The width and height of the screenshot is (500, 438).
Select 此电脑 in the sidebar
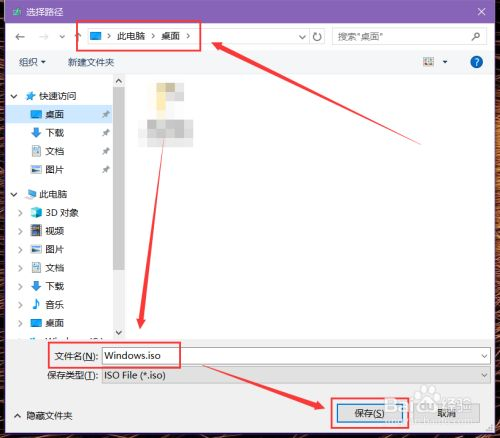(53, 194)
